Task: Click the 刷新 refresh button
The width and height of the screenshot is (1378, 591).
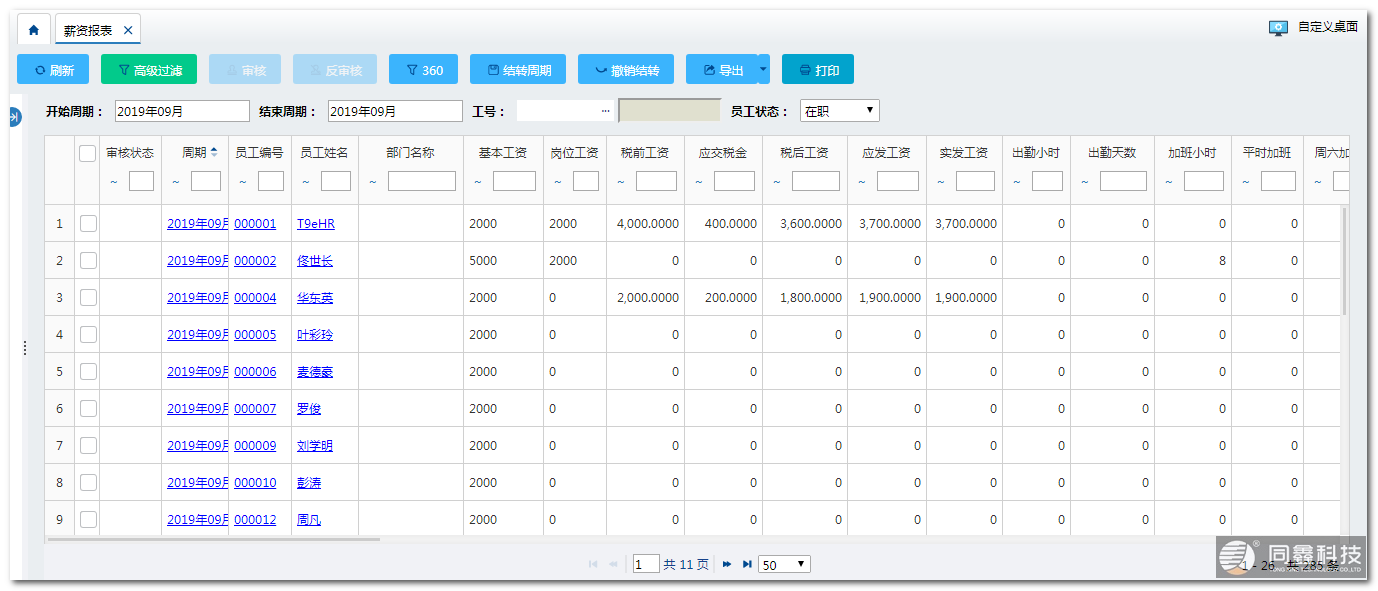Action: (53, 70)
